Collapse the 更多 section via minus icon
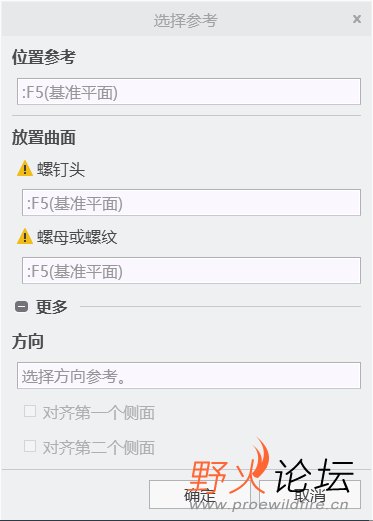 tap(22, 307)
